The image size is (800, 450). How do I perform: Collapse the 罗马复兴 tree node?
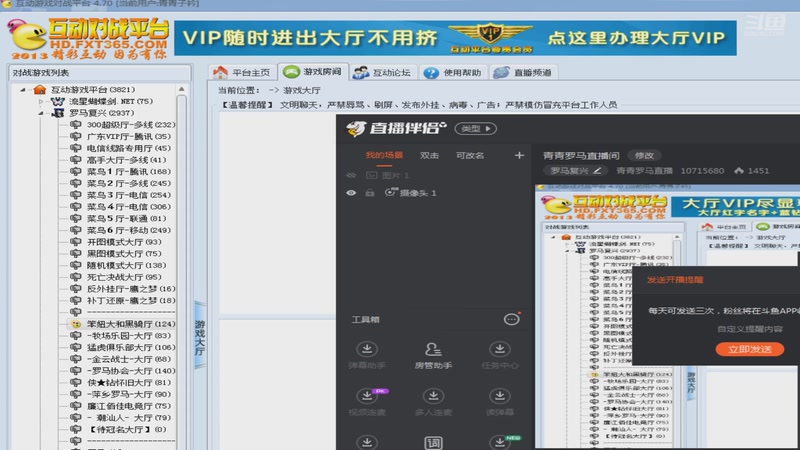tap(41, 113)
